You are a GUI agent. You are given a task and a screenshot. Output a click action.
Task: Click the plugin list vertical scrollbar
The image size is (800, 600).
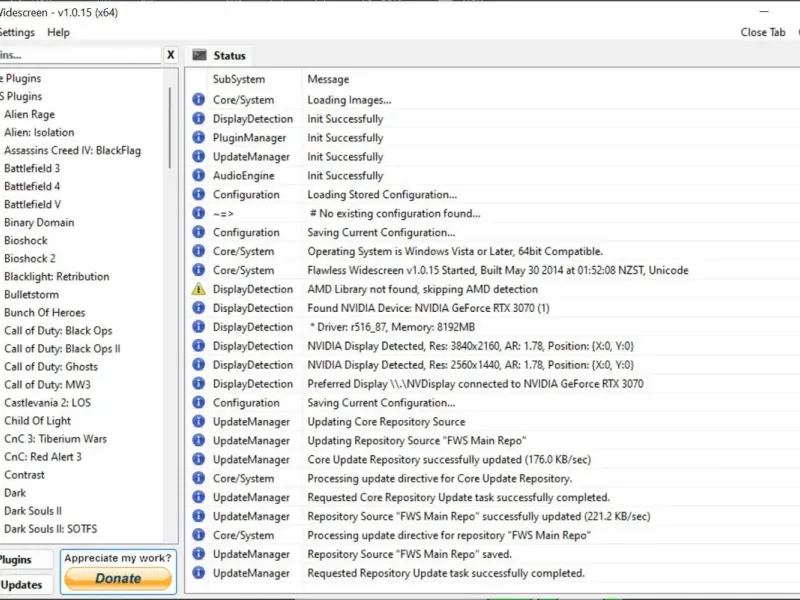tap(170, 129)
